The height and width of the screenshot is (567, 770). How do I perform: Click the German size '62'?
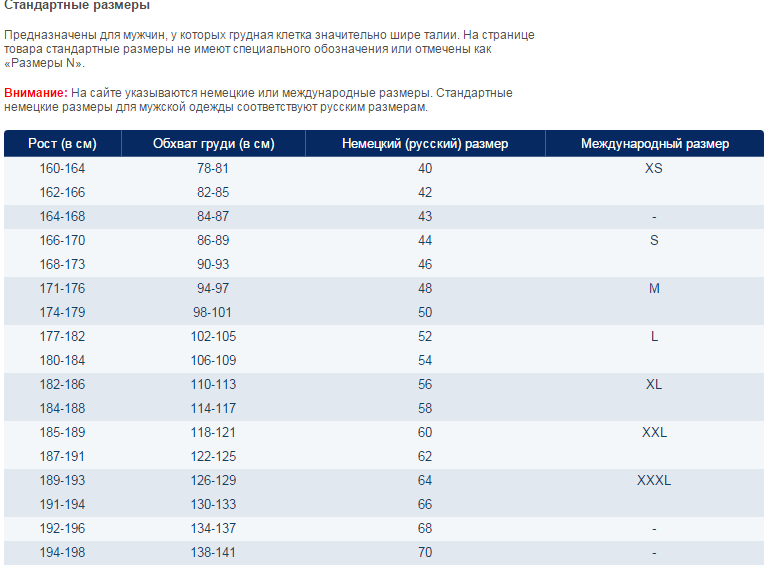(425, 457)
